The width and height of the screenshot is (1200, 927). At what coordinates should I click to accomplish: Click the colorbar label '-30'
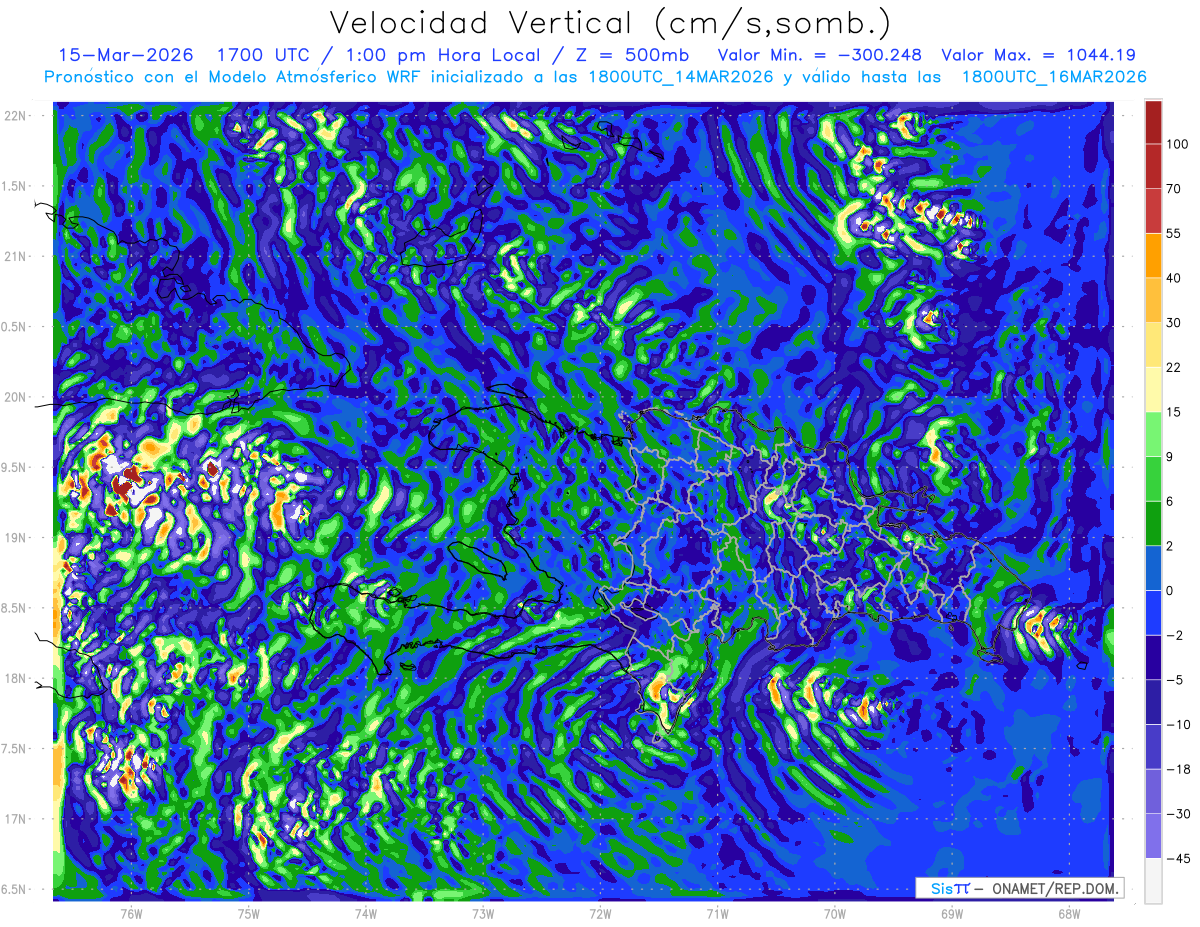coord(1177,814)
